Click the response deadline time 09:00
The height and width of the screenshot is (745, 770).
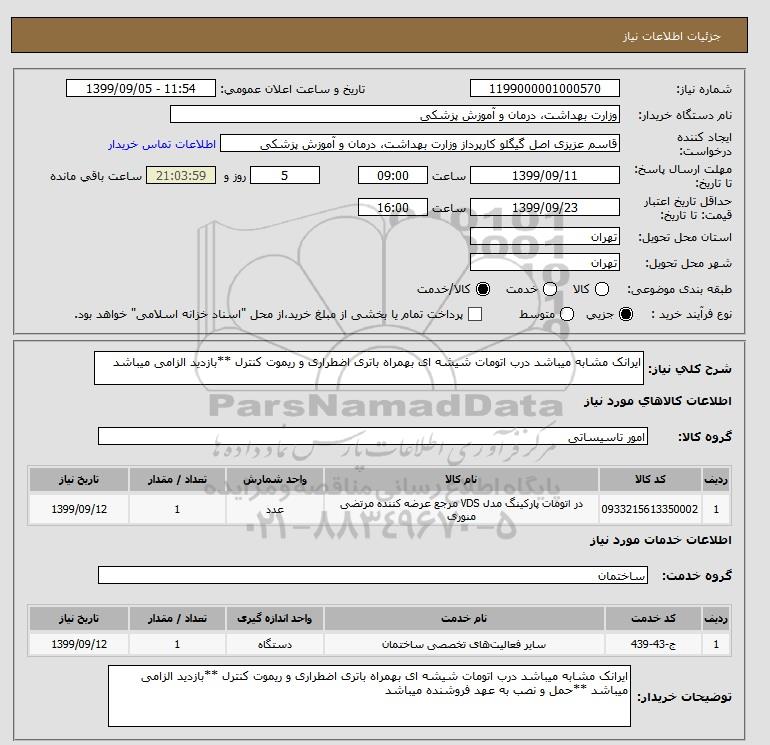click(393, 175)
